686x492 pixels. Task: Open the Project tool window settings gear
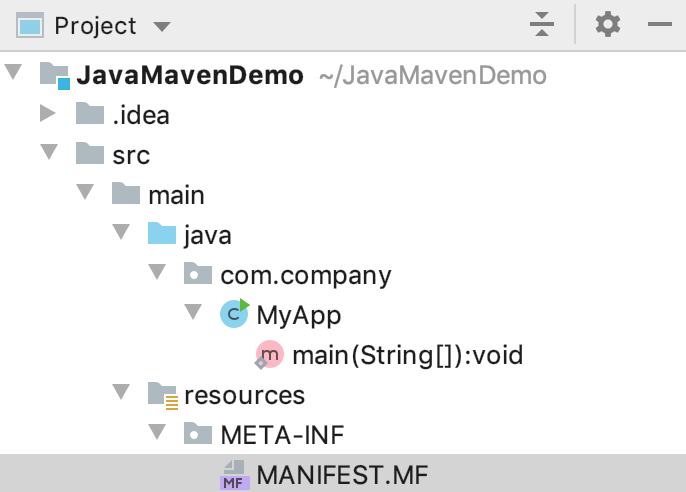[608, 25]
